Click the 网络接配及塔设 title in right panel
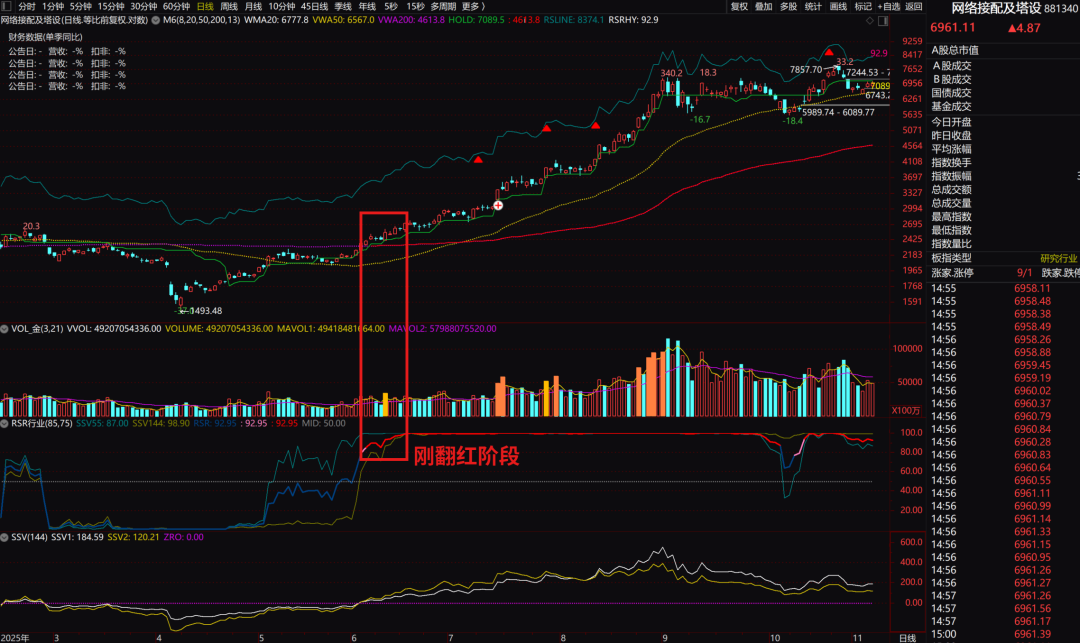This screenshot has height=643, width=1080. point(996,8)
